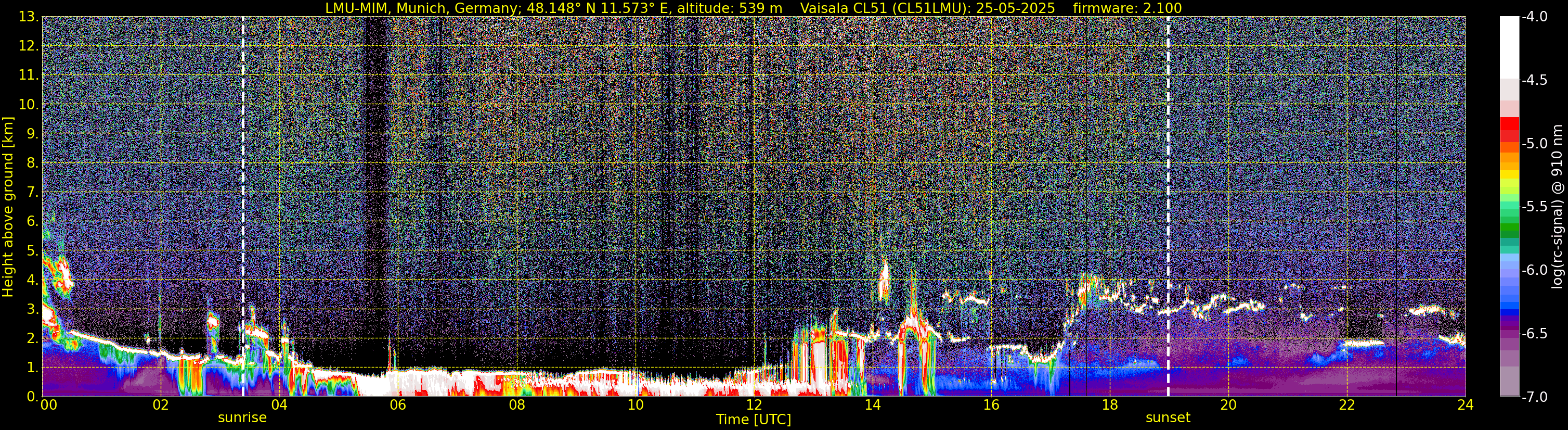
Task: Click the height axis tick '8.'
Action: point(33,163)
